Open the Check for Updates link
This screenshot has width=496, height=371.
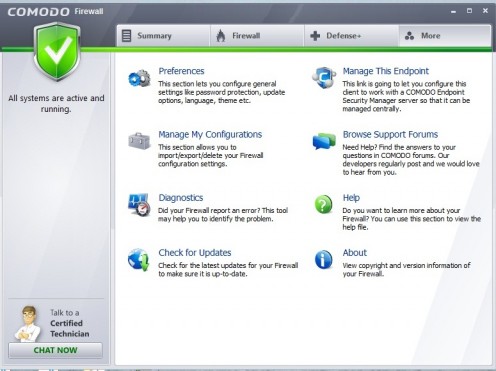point(195,253)
